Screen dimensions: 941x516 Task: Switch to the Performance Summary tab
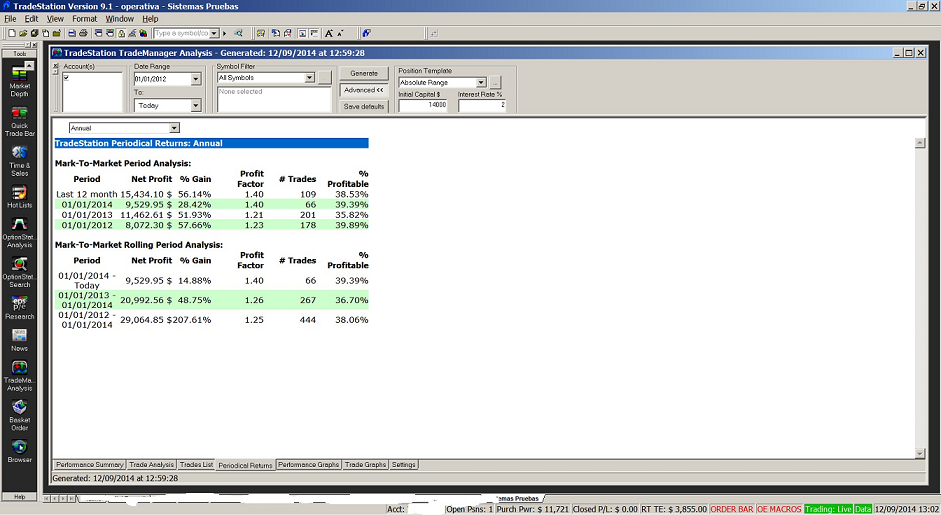(x=89, y=464)
